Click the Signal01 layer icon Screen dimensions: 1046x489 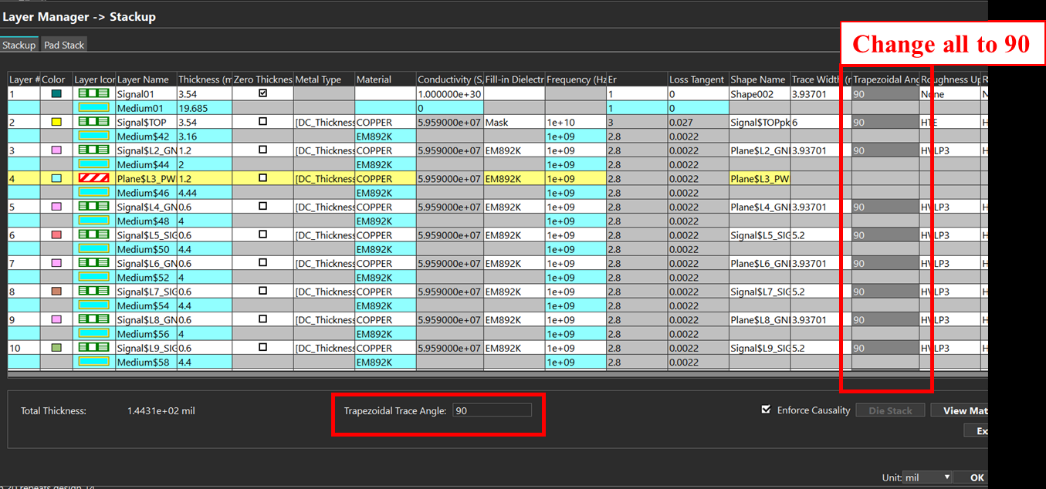point(94,94)
